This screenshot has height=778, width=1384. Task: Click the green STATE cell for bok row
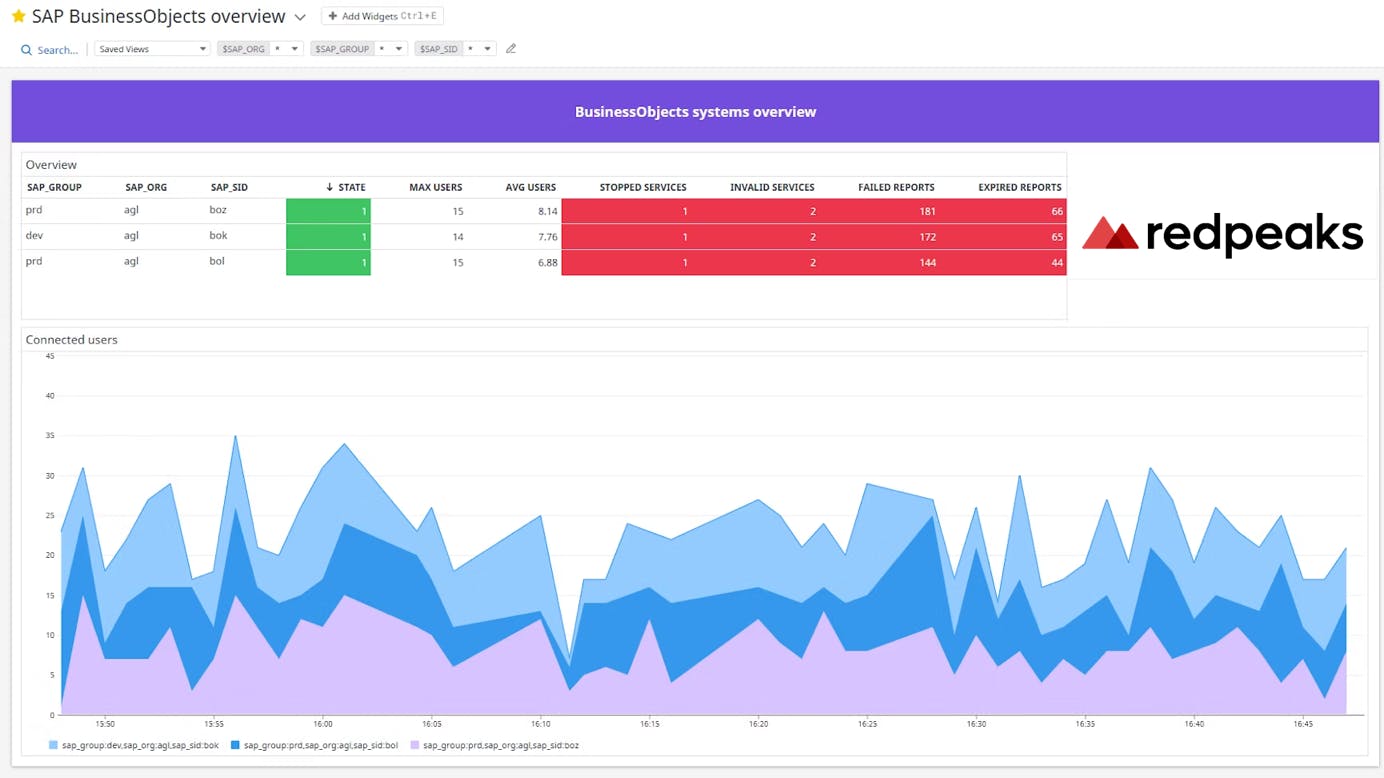(x=328, y=236)
